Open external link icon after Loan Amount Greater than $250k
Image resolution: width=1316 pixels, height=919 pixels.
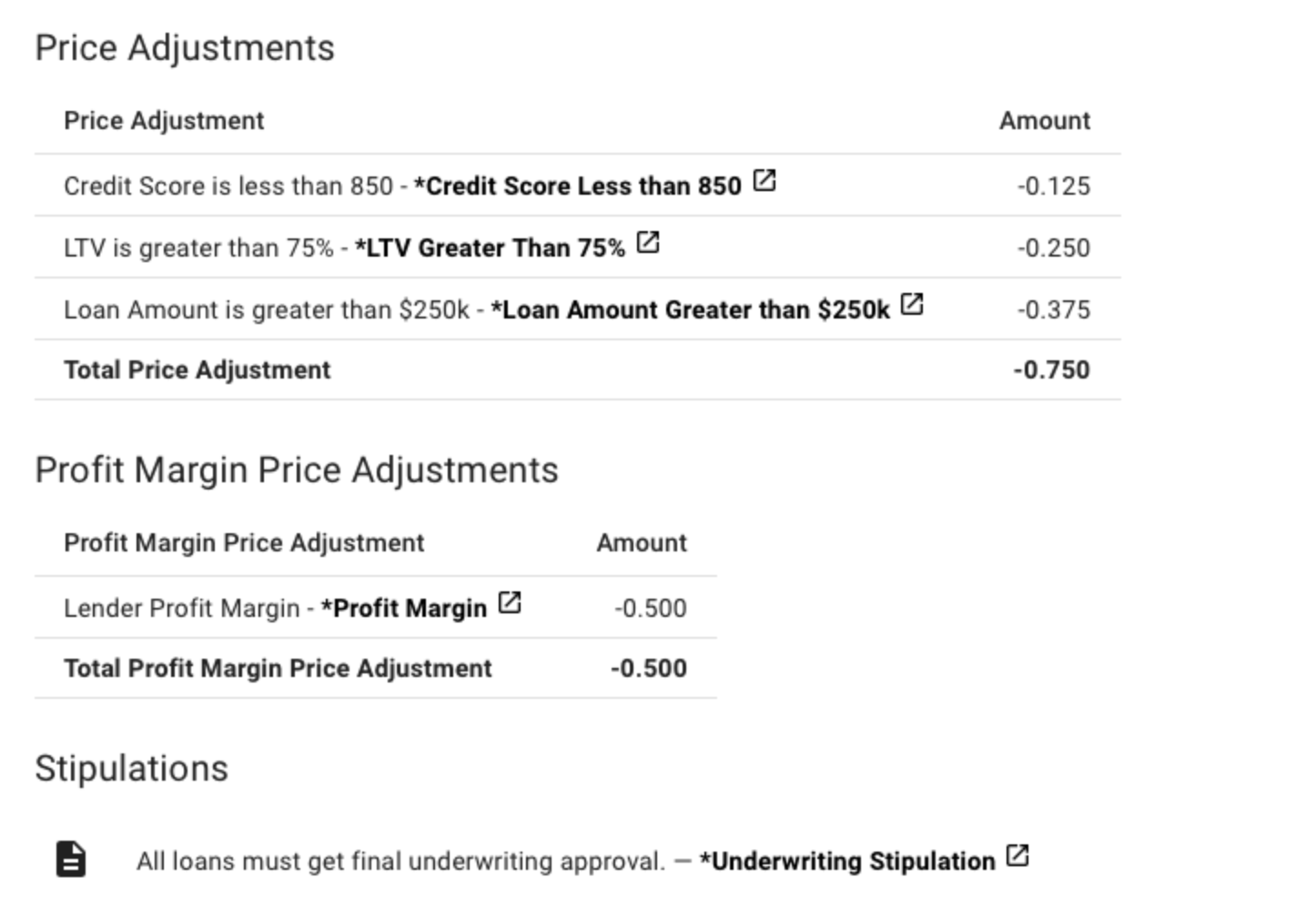[912, 305]
